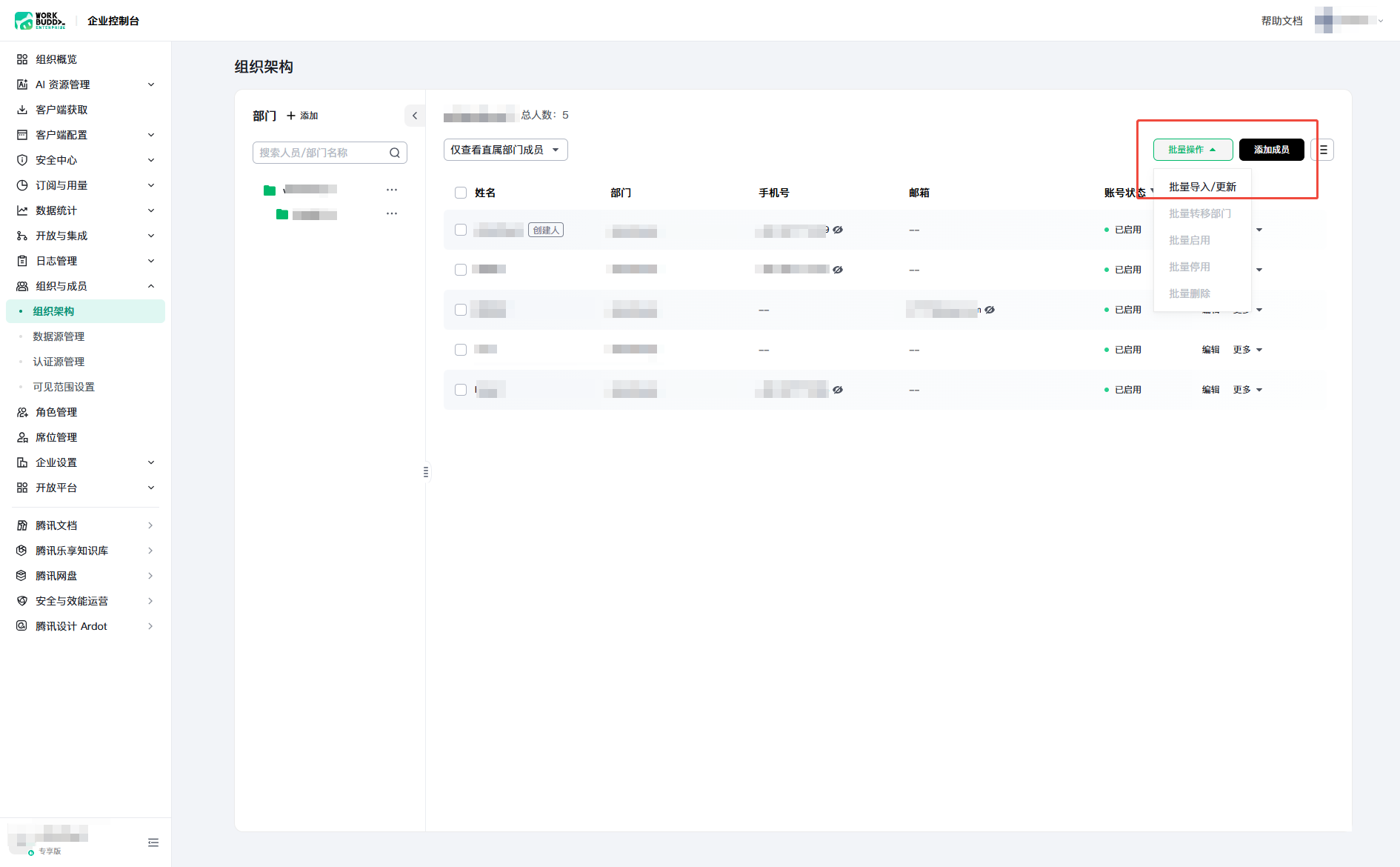Click the 批量操作 button
Viewport: 1400px width, 867px height.
1193,150
